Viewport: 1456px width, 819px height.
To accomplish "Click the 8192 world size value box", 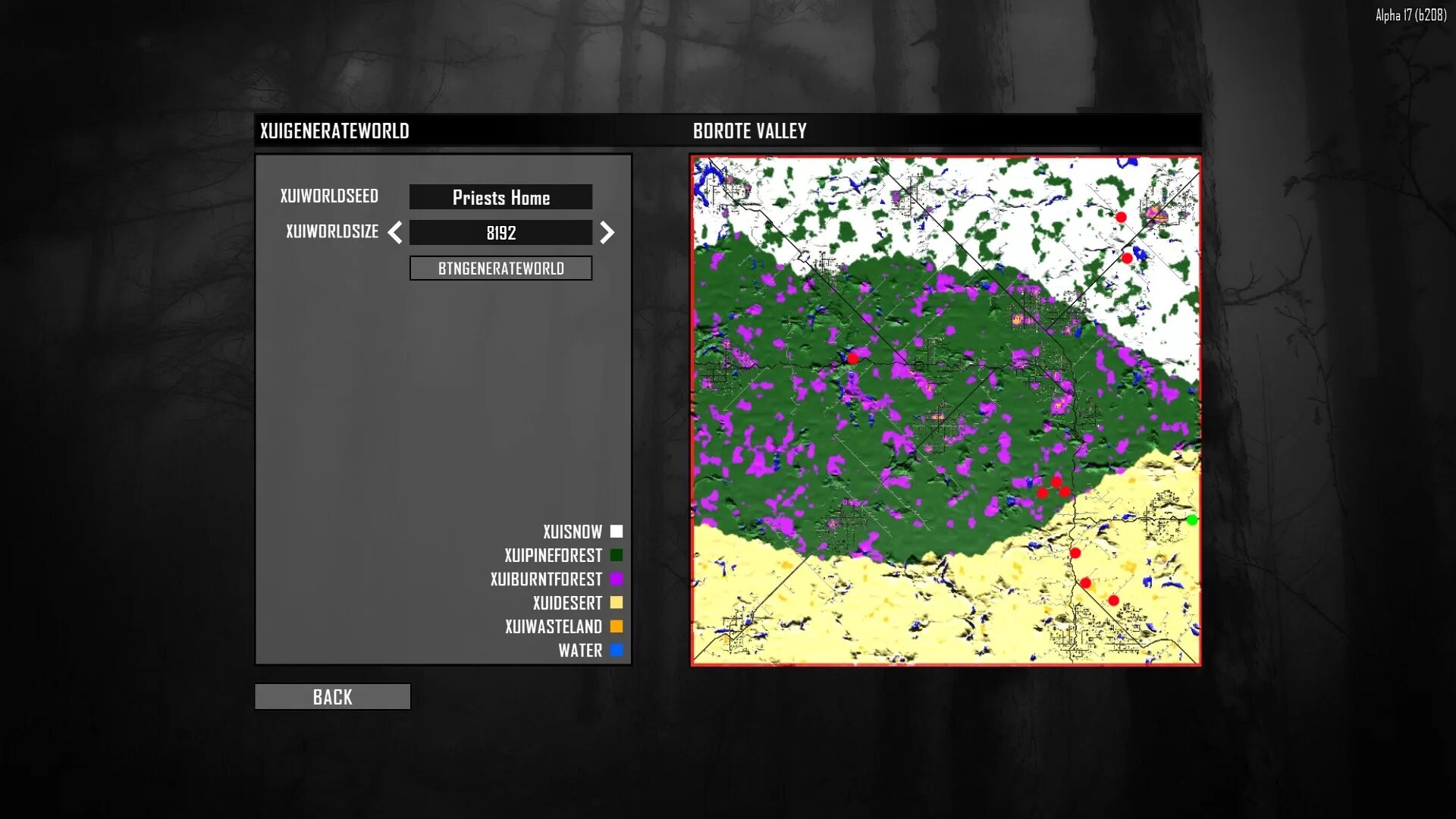I will 500,233.
